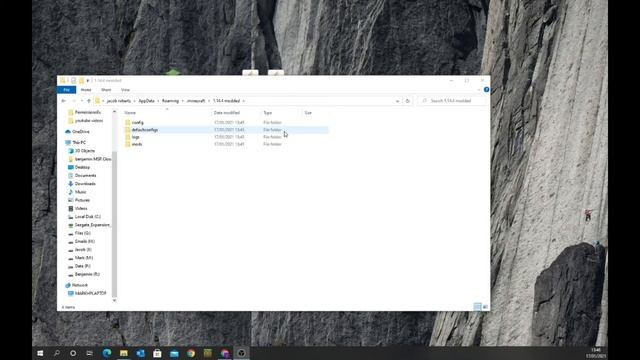The width and height of the screenshot is (640, 360).
Task: Open taskbar Search
Action: 57,353
